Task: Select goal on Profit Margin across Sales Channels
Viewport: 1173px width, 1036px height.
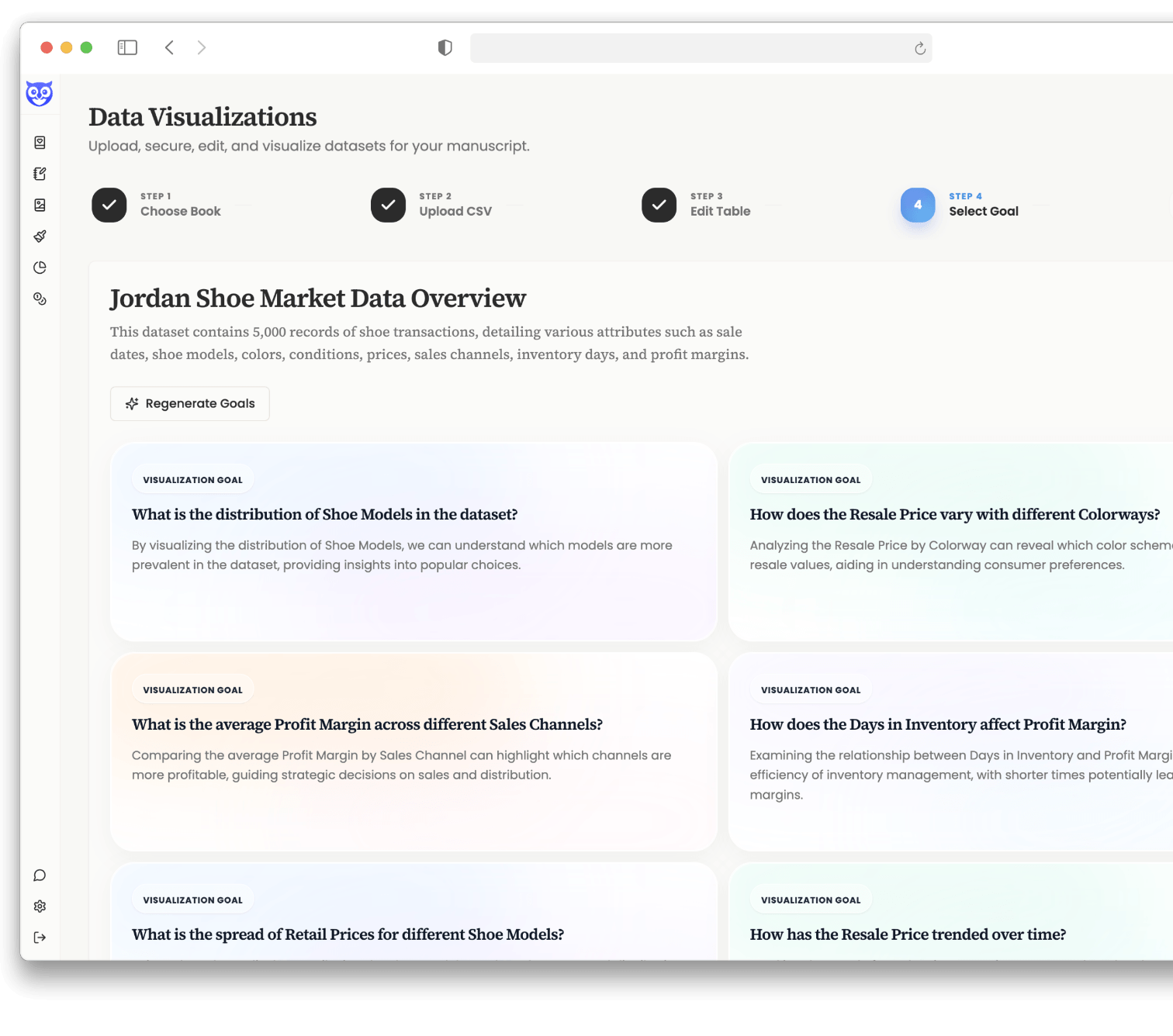Action: tap(413, 751)
